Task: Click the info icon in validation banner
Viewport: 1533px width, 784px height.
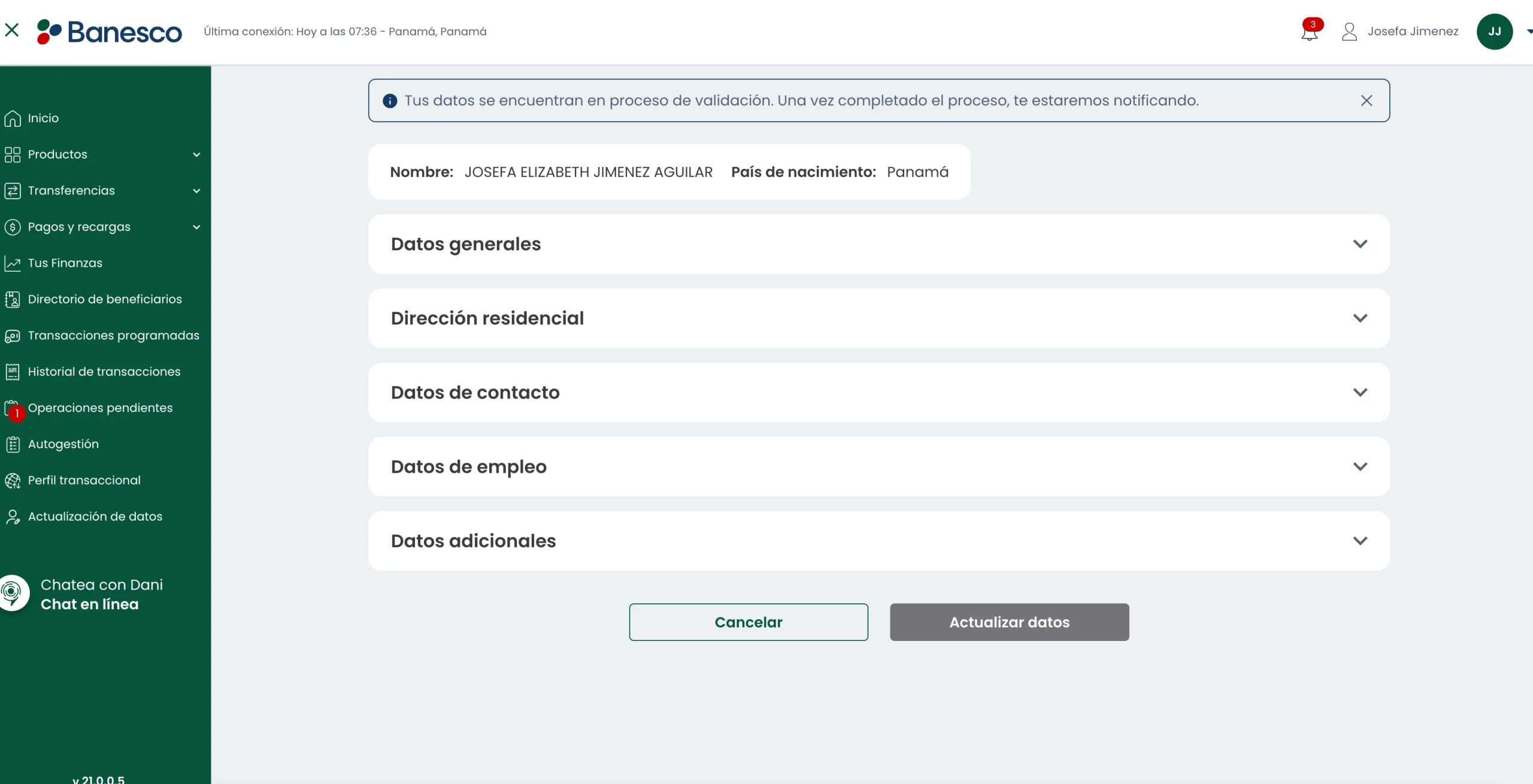Action: [x=390, y=101]
